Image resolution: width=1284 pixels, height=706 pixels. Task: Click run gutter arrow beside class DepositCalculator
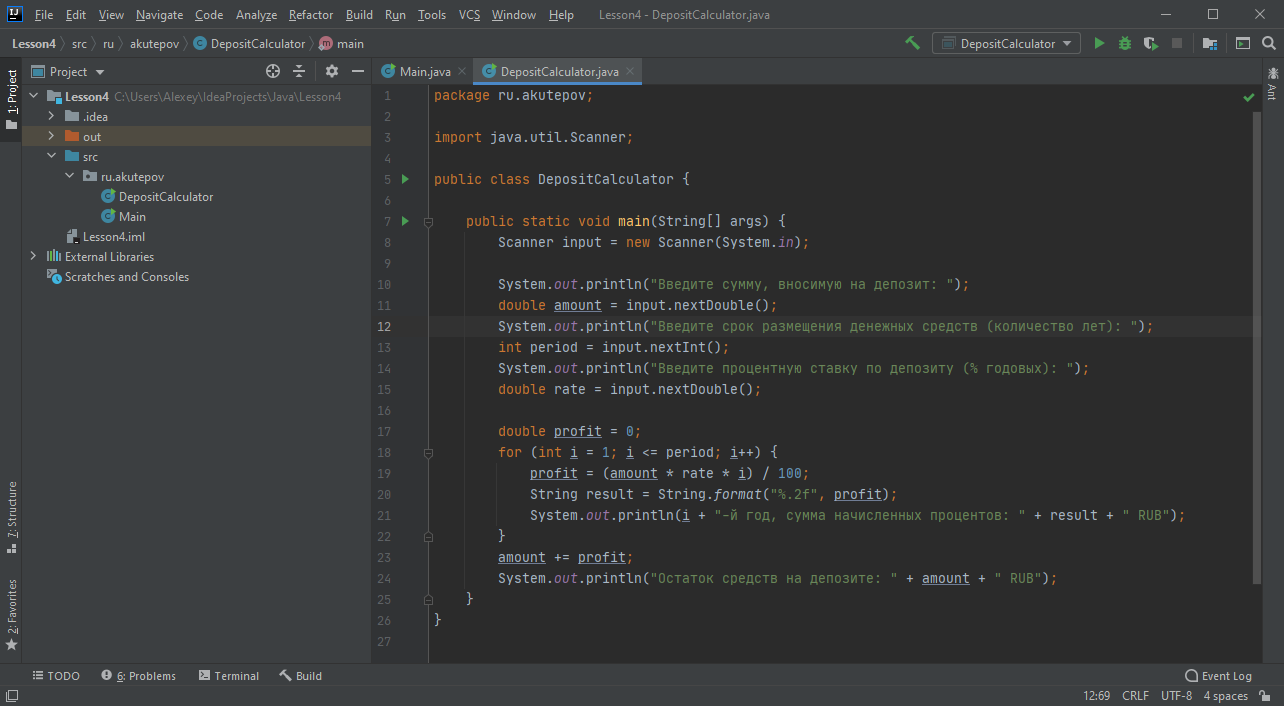[405, 179]
